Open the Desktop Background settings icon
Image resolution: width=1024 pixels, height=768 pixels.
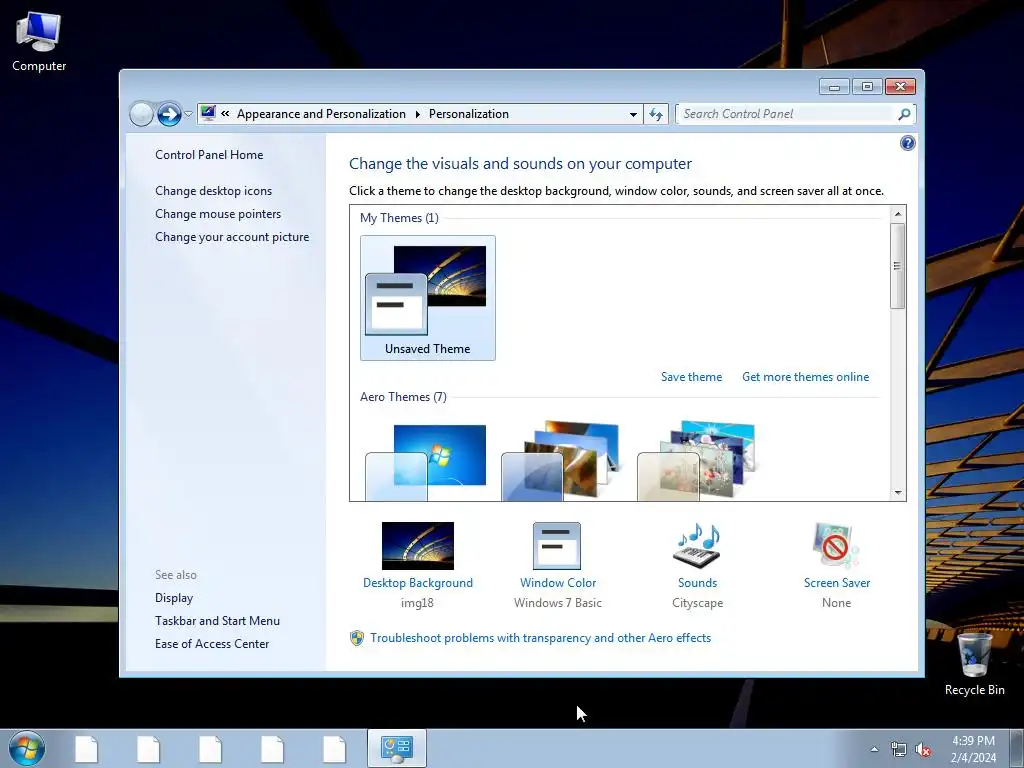[x=418, y=545]
